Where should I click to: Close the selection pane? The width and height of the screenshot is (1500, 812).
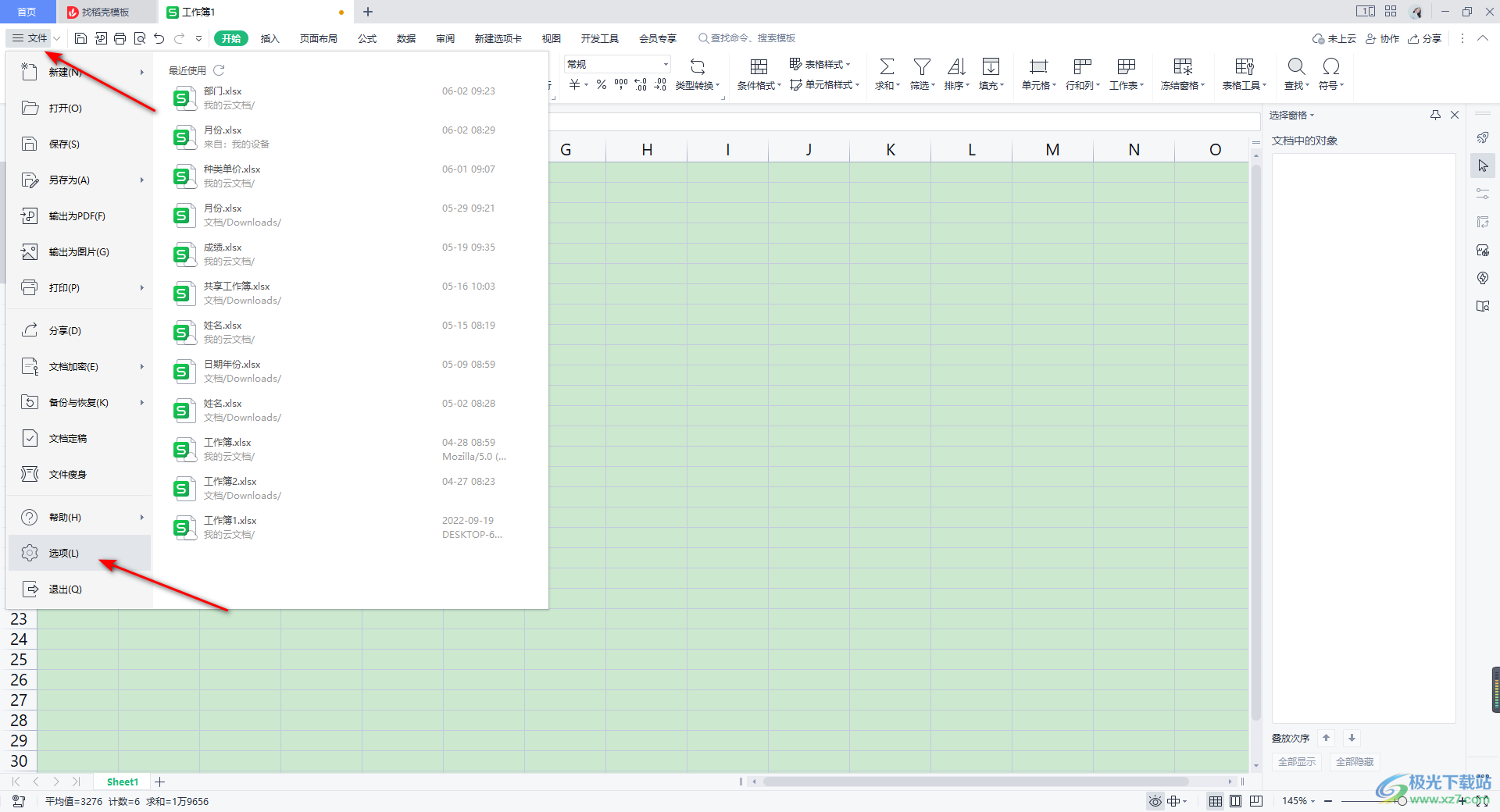tap(1455, 115)
